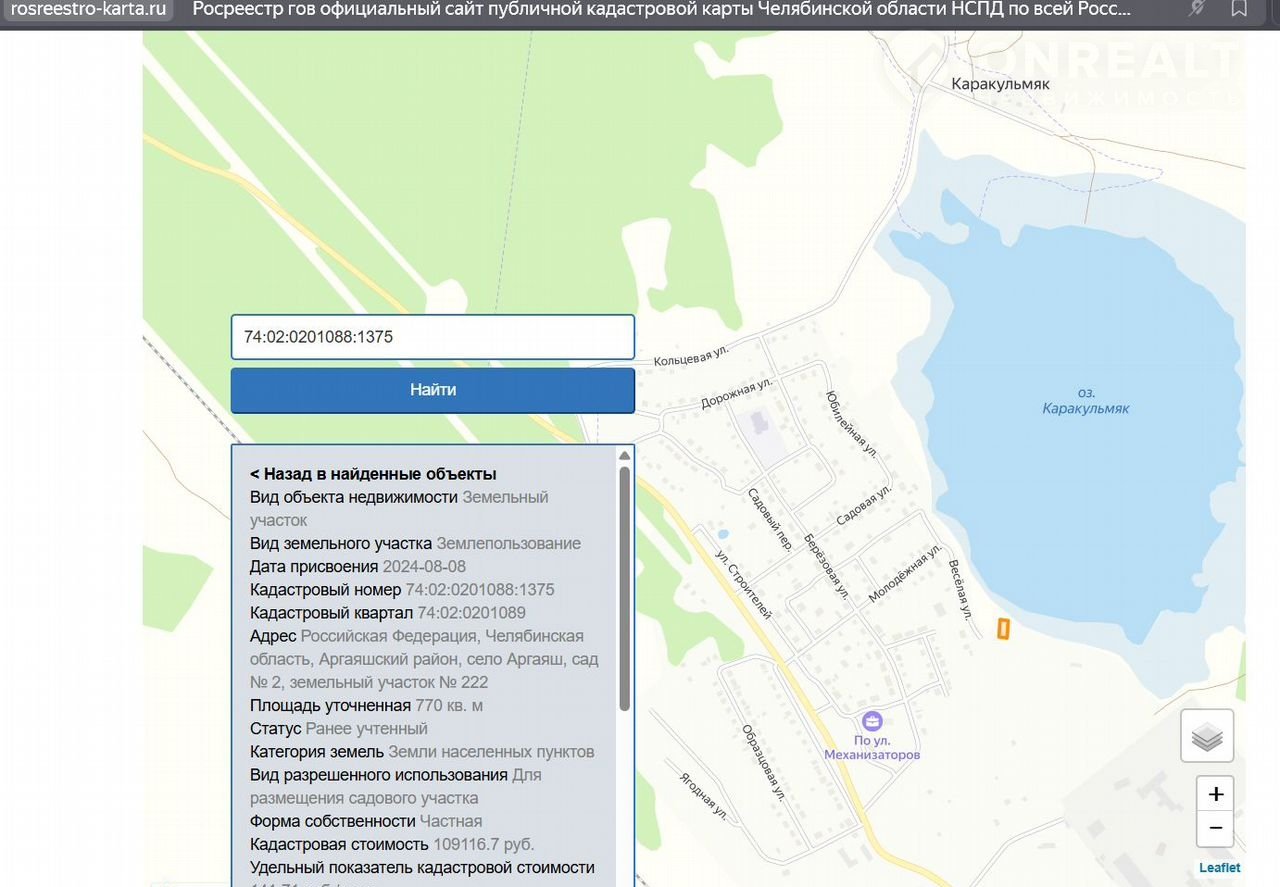Click the briefcase marker above По ул. Механизаторов
This screenshot has width=1280, height=887.
pos(872,720)
